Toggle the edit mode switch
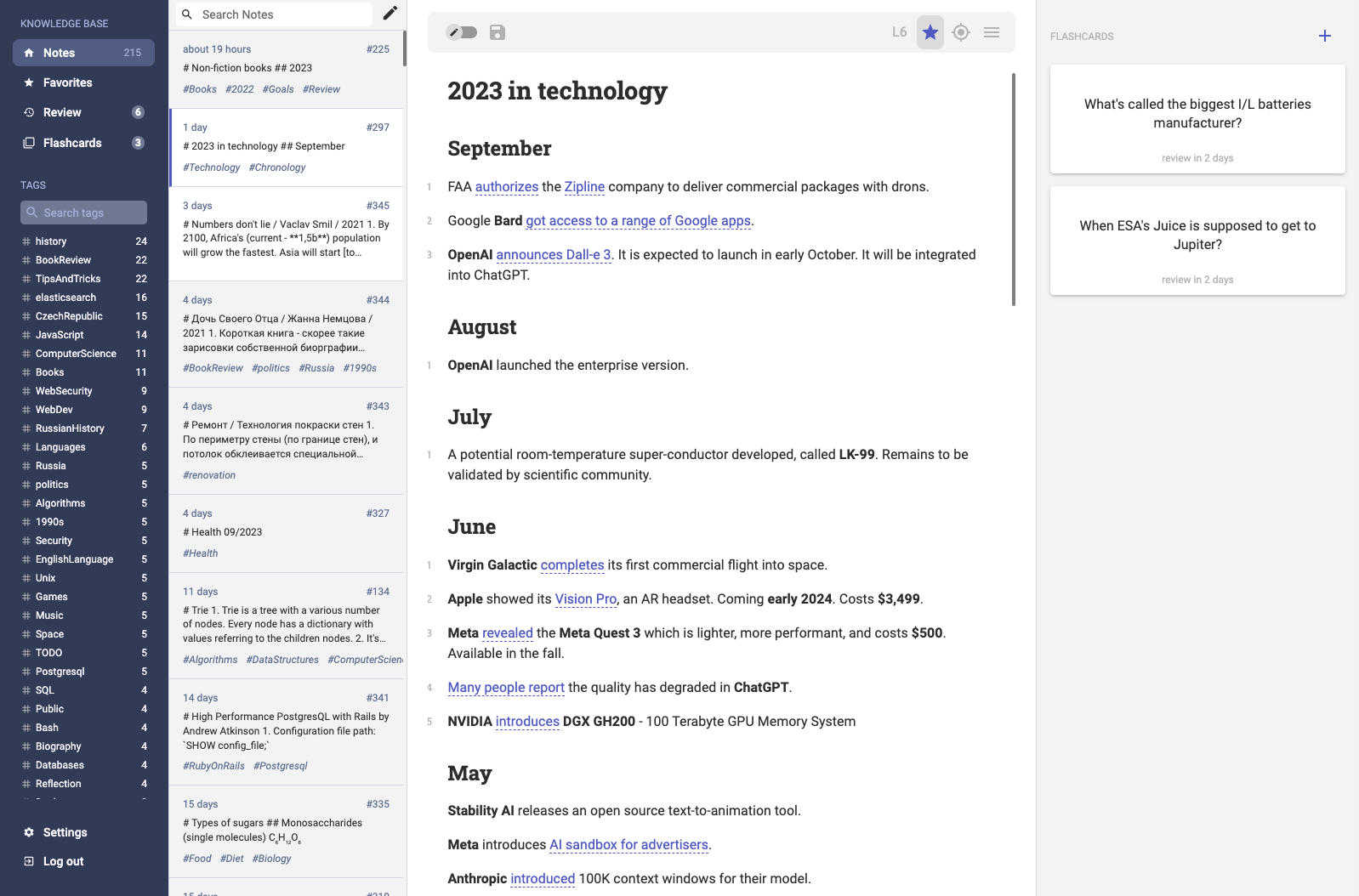This screenshot has width=1359, height=896. click(462, 32)
